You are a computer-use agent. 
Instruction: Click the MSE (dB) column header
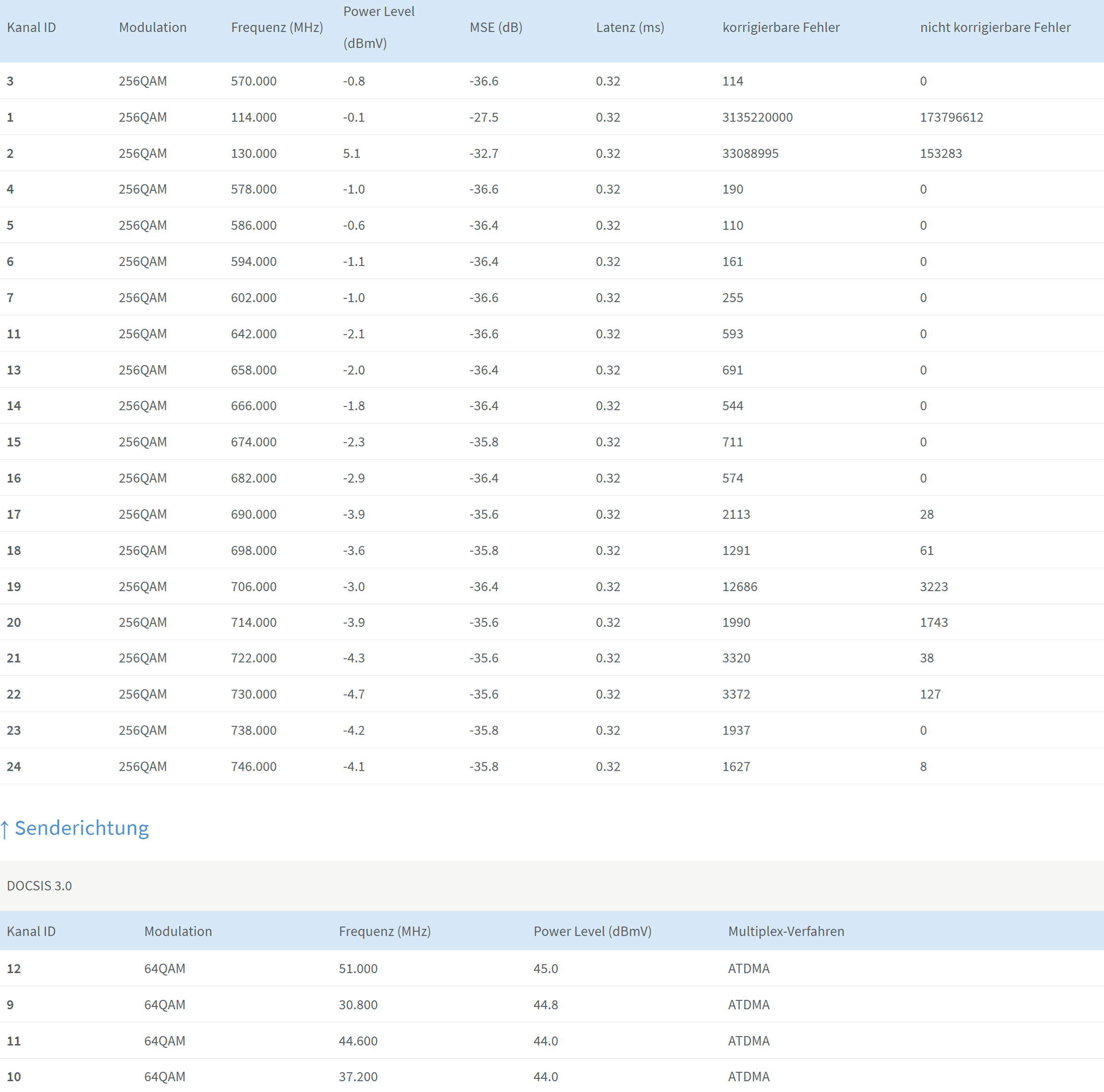(495, 27)
